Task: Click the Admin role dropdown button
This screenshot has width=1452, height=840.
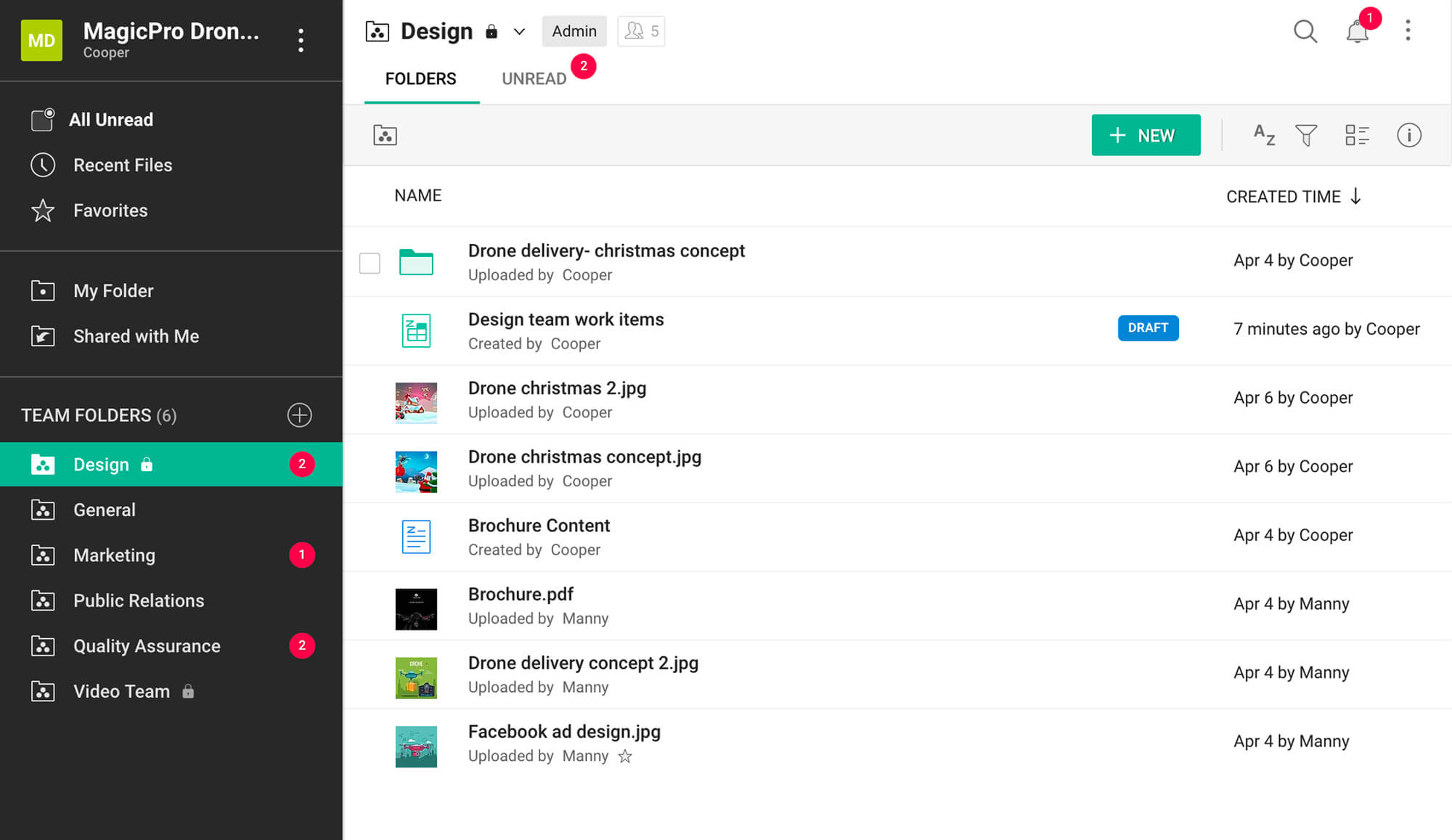Action: pos(573,31)
